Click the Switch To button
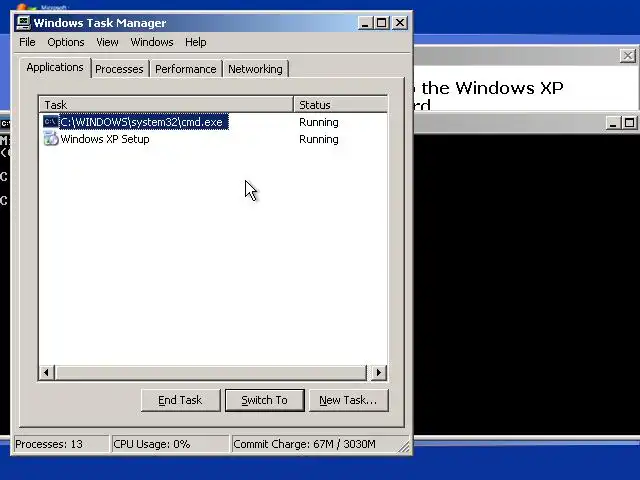The image size is (640, 480). (264, 400)
